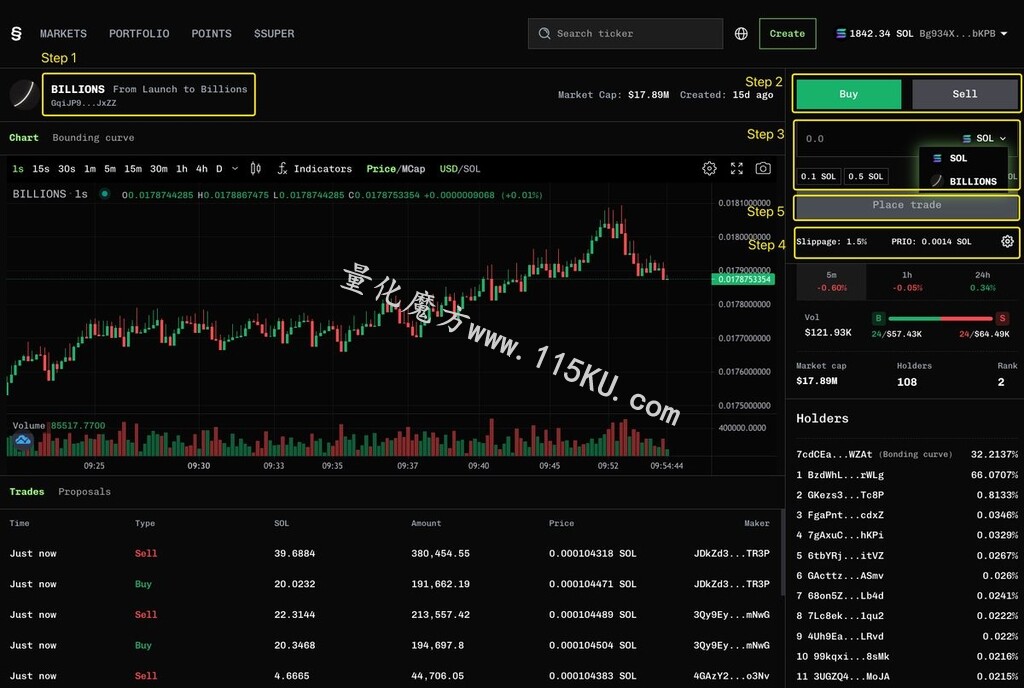Click the buy/sell volume ratio bar
Screen dimensions: 1024x688
click(x=940, y=319)
